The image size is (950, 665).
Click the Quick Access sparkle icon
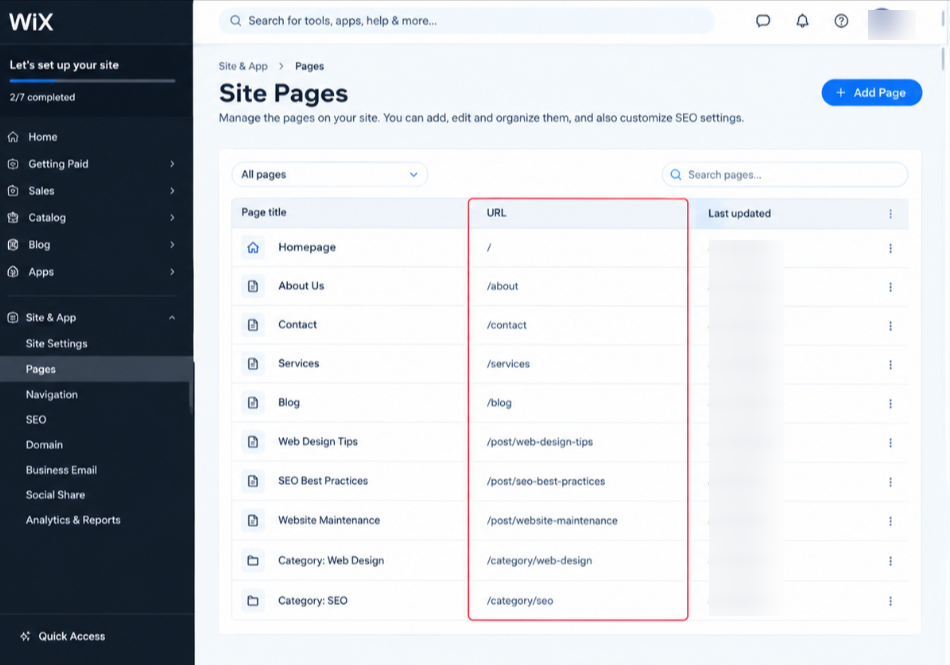pyautogui.click(x=25, y=636)
